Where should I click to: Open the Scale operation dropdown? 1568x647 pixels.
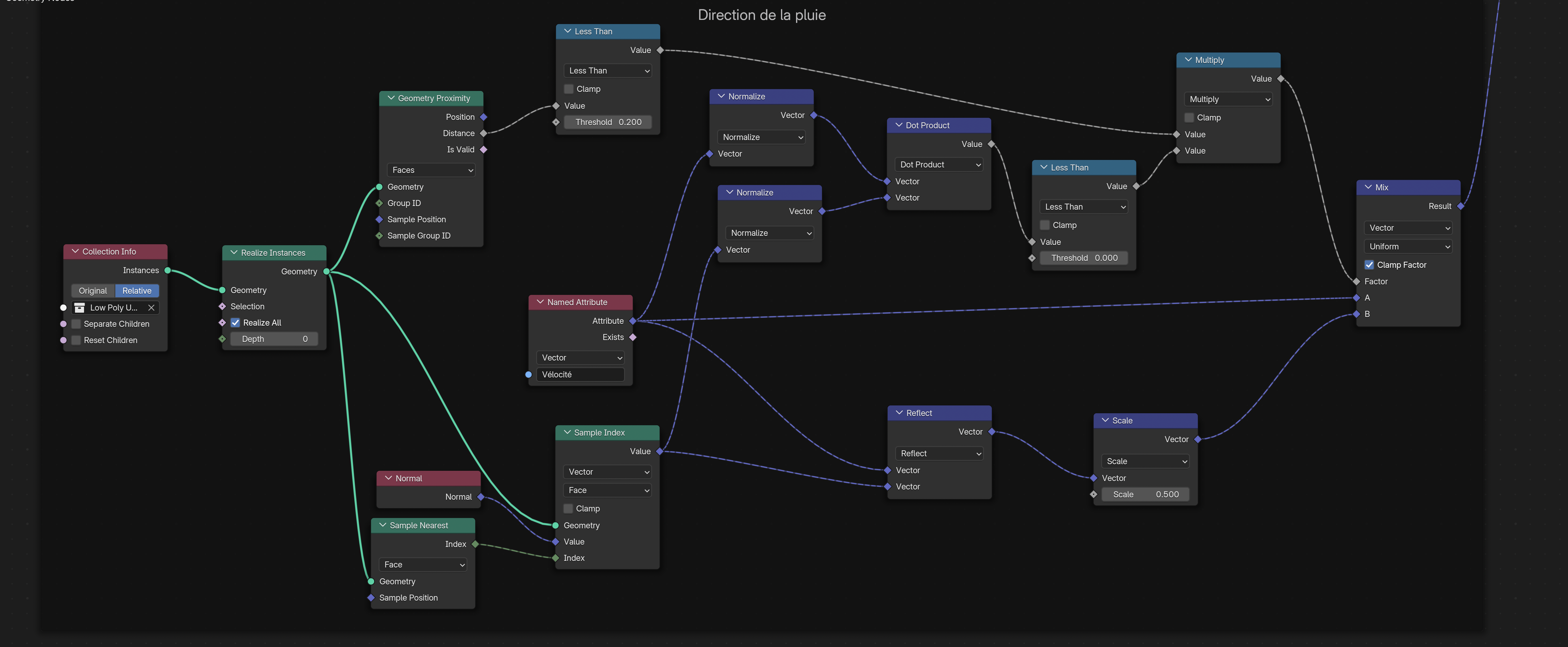(1145, 461)
